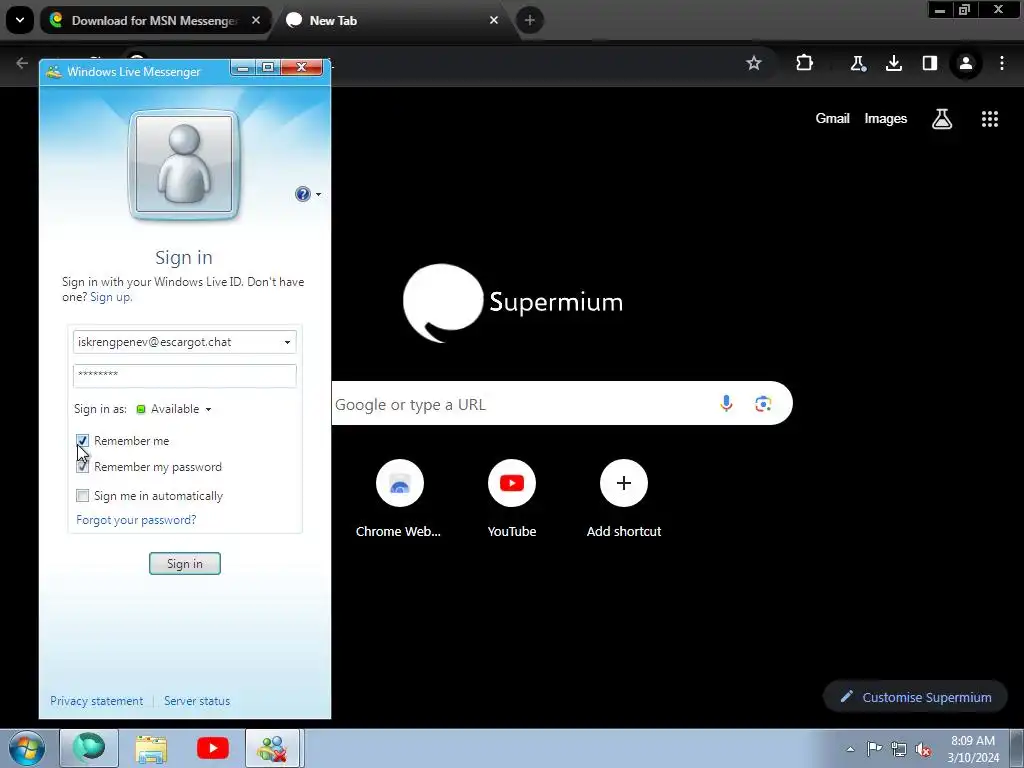1024x768 pixels.
Task: Open the Images link
Action: click(886, 118)
